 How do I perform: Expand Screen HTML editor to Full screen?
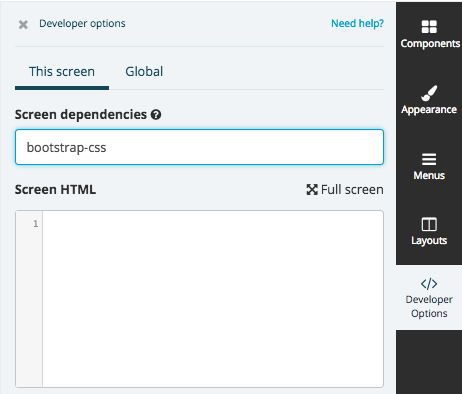pyautogui.click(x=345, y=190)
